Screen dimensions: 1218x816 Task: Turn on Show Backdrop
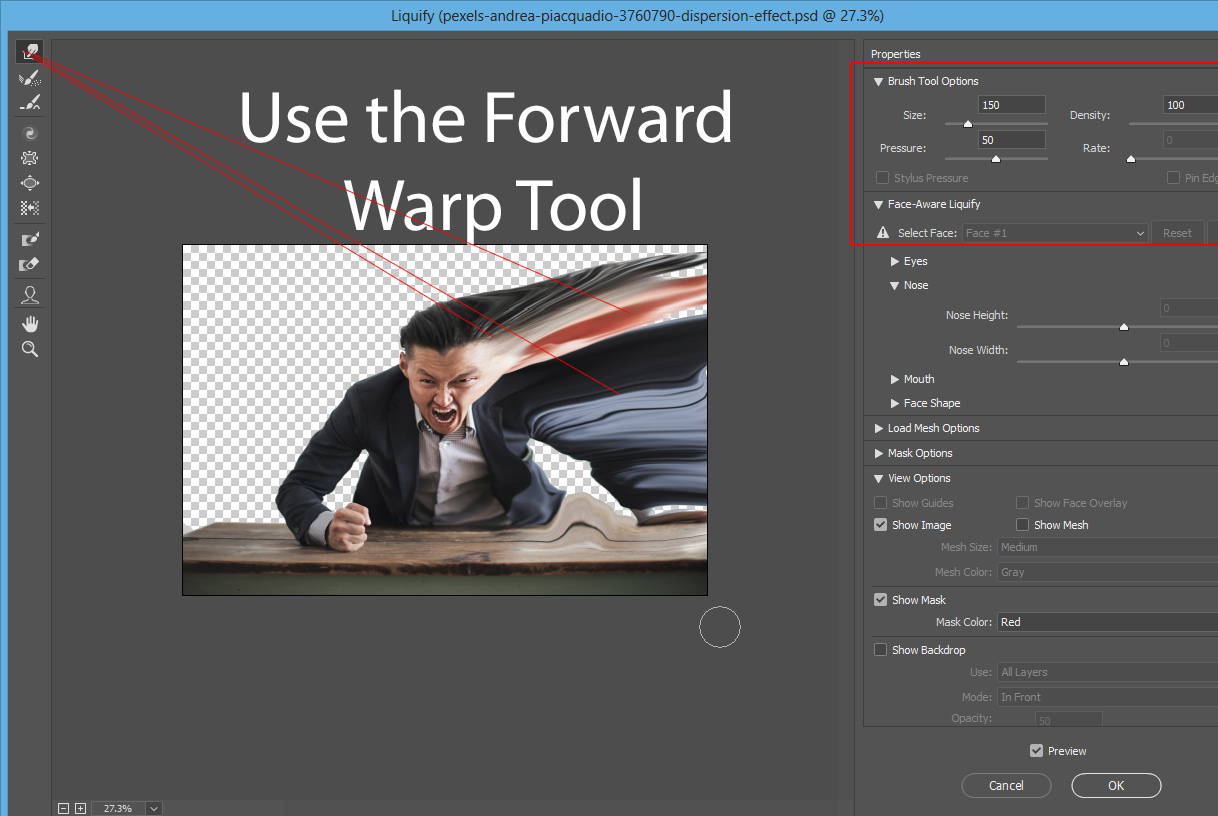[881, 650]
